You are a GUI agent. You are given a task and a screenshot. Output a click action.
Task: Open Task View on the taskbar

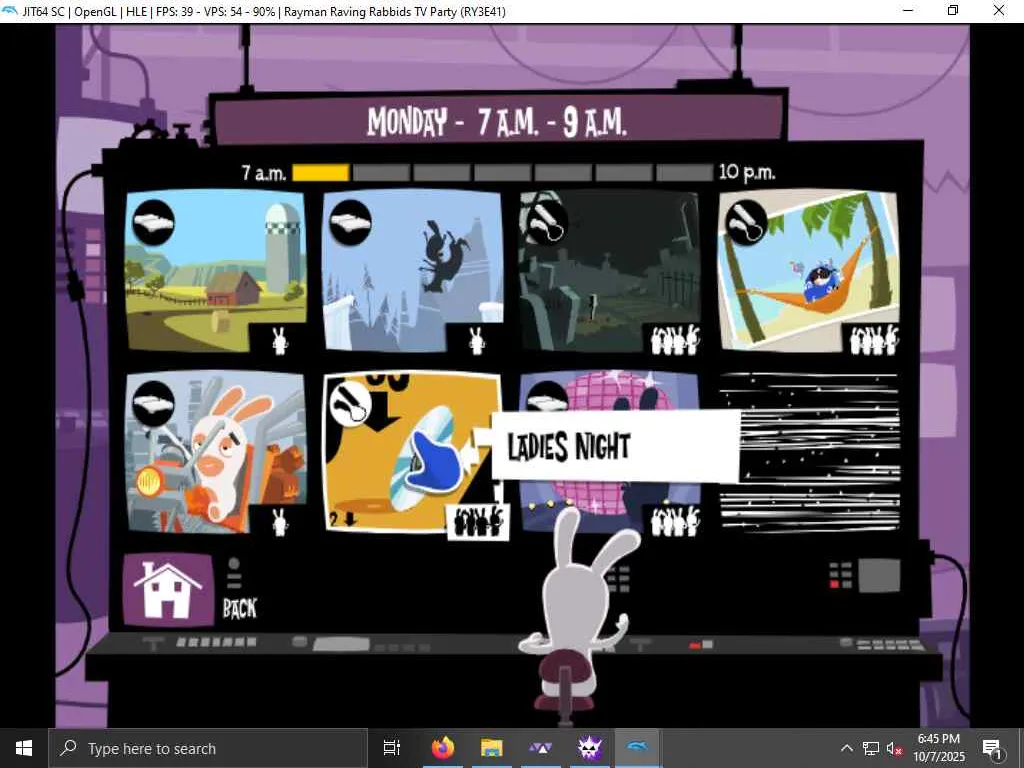coord(392,748)
